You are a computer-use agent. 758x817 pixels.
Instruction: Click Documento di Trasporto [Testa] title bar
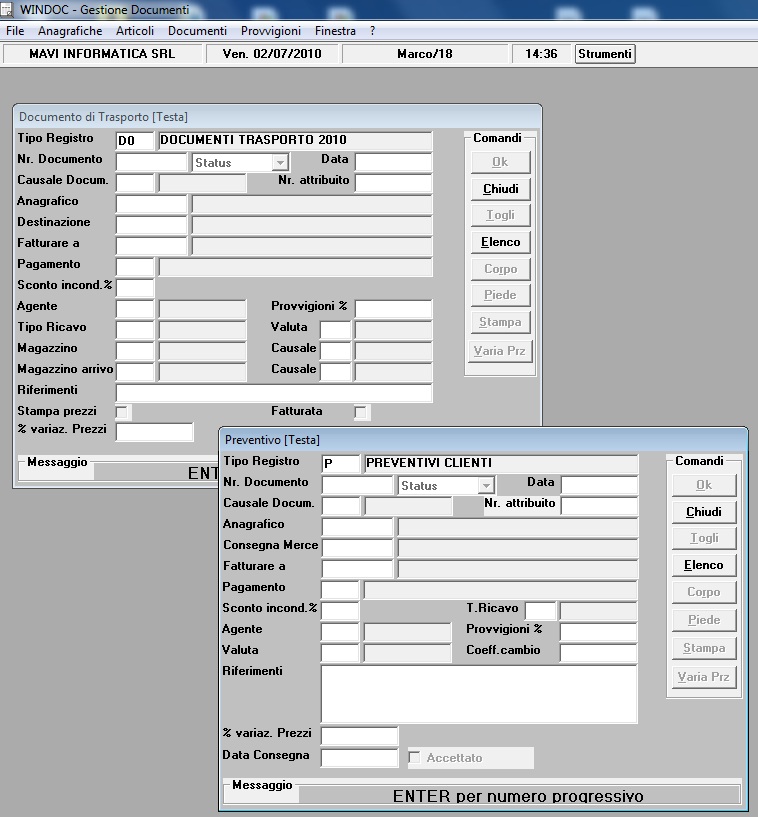[x=277, y=117]
